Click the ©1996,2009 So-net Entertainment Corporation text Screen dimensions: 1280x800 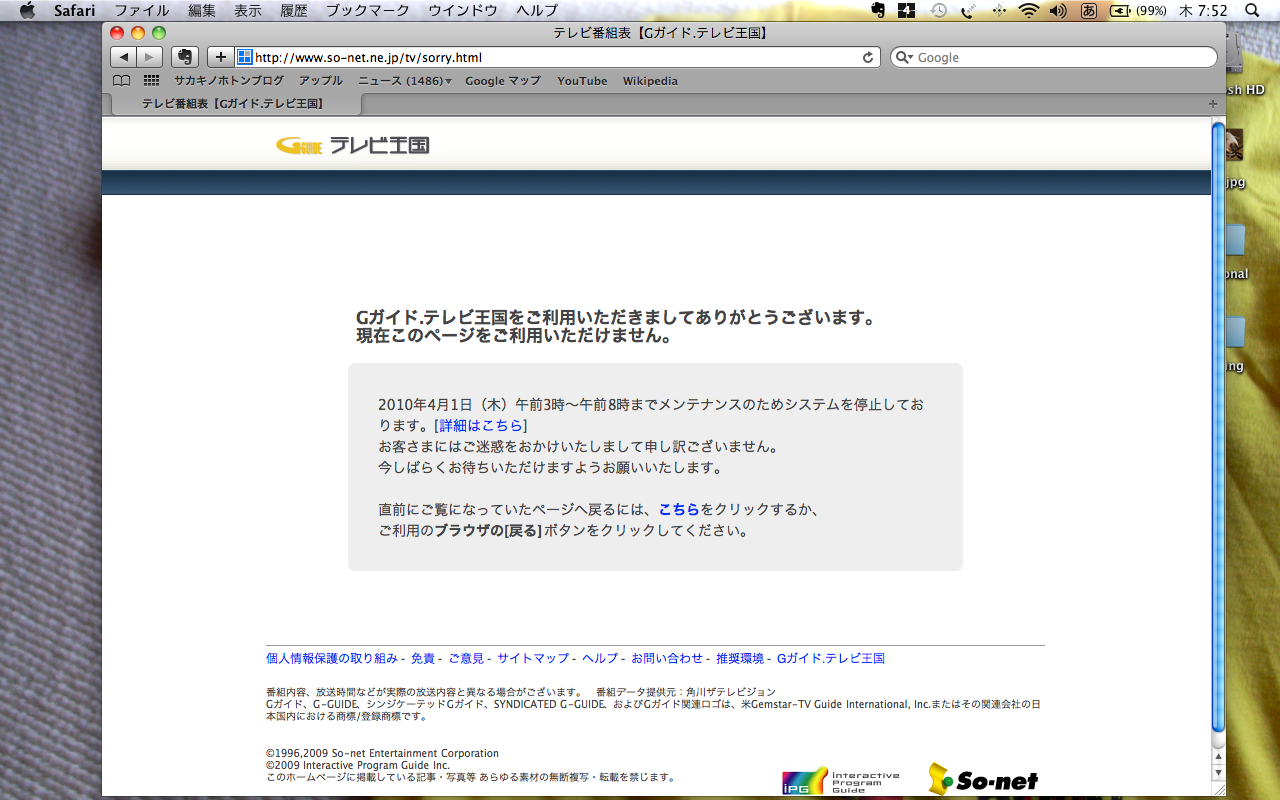(382, 753)
